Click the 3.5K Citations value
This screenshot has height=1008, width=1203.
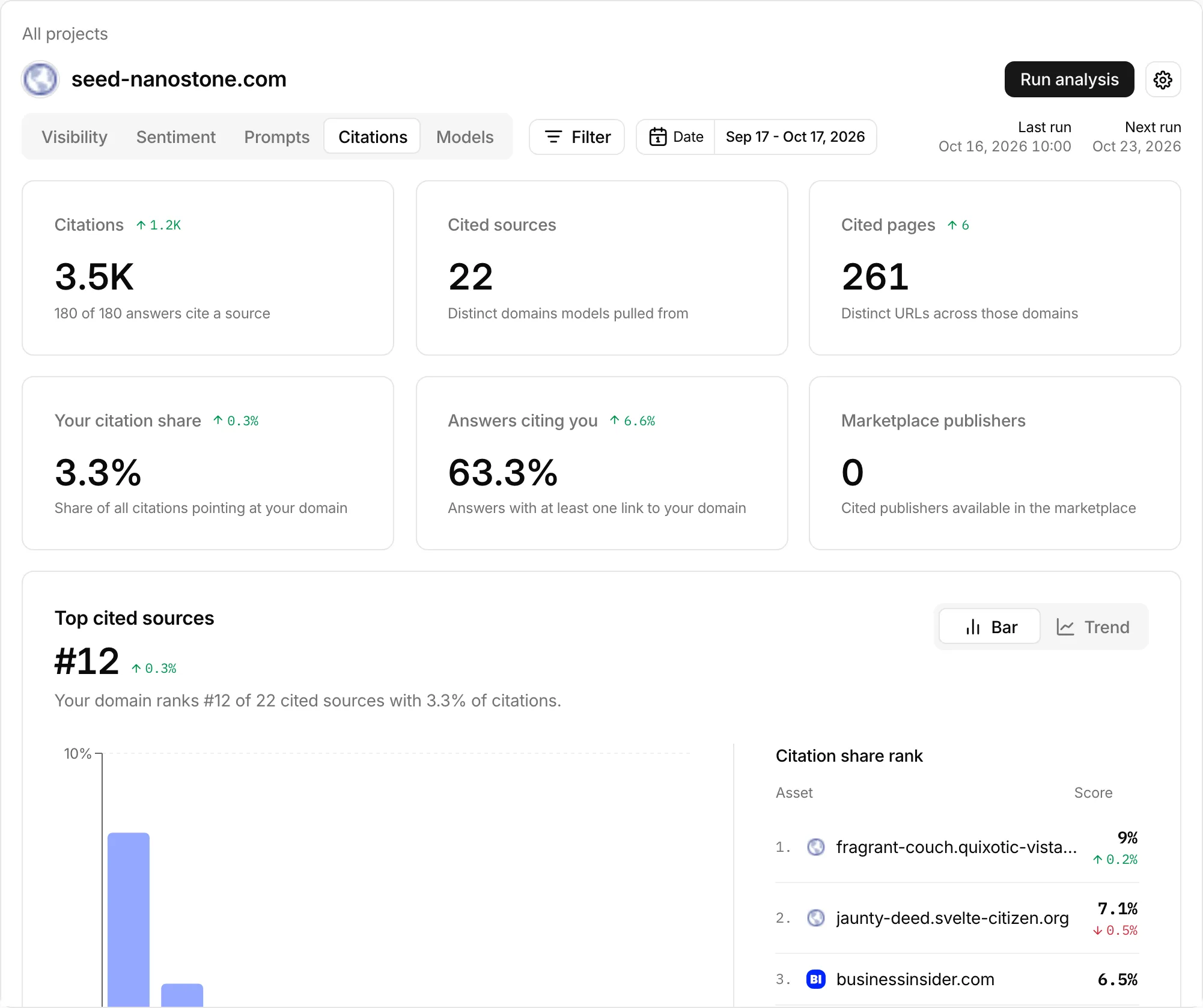94,277
